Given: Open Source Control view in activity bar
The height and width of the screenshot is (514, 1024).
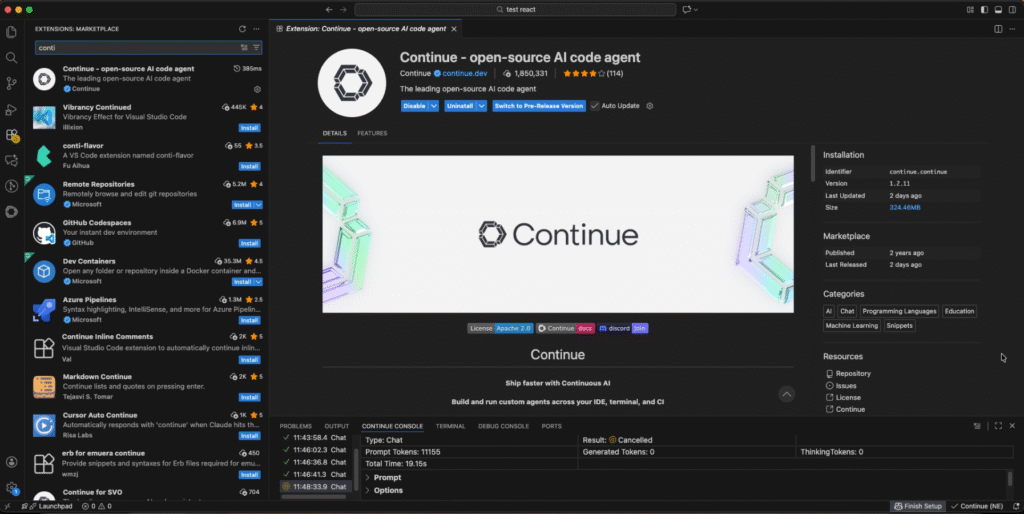Looking at the screenshot, I should [12, 84].
